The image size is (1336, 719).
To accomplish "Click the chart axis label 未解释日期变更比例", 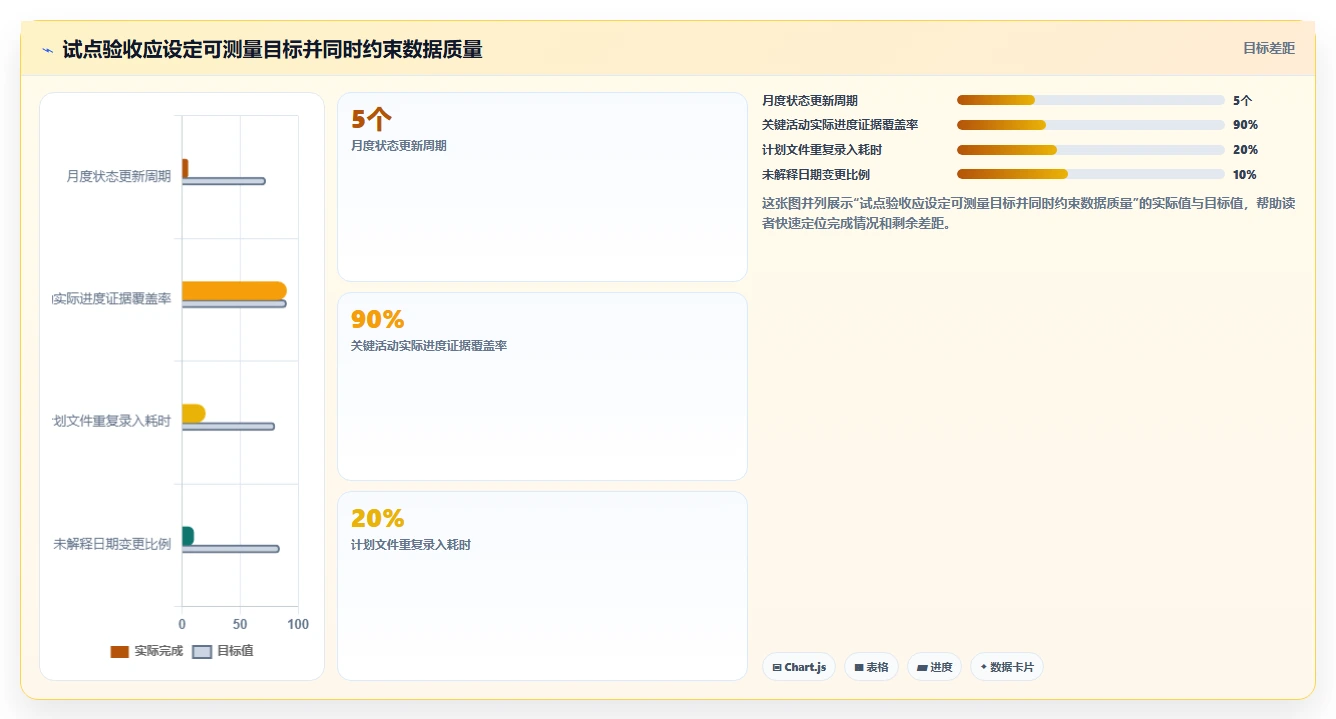I will [x=112, y=544].
